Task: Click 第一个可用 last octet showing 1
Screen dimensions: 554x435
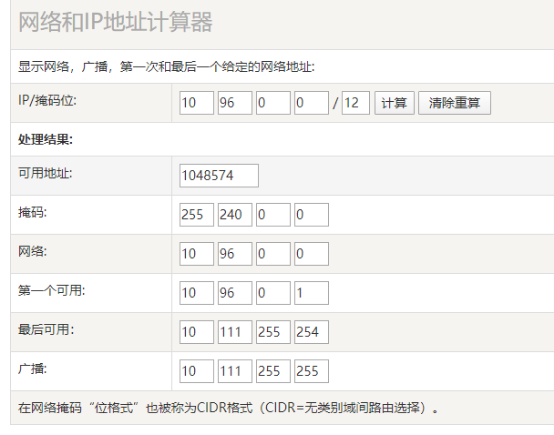Action: [x=312, y=293]
